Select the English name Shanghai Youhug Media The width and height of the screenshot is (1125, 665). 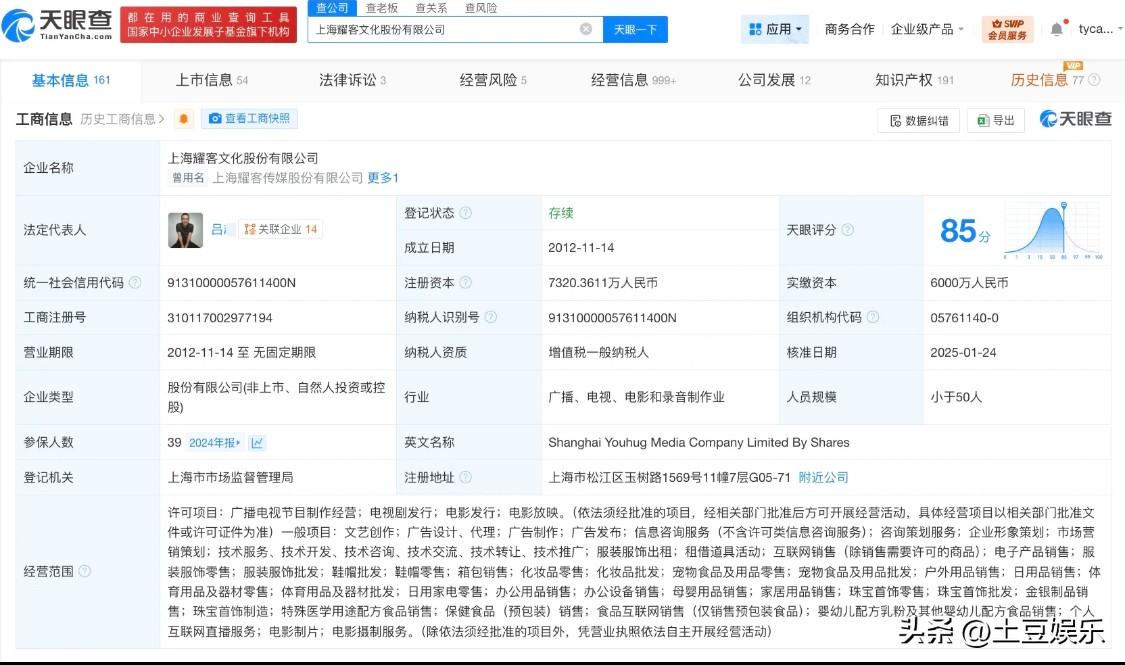pyautogui.click(x=699, y=443)
